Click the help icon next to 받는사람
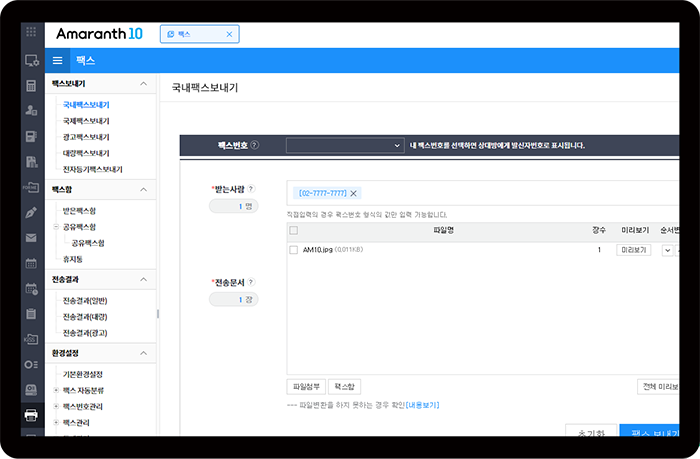 (251, 188)
